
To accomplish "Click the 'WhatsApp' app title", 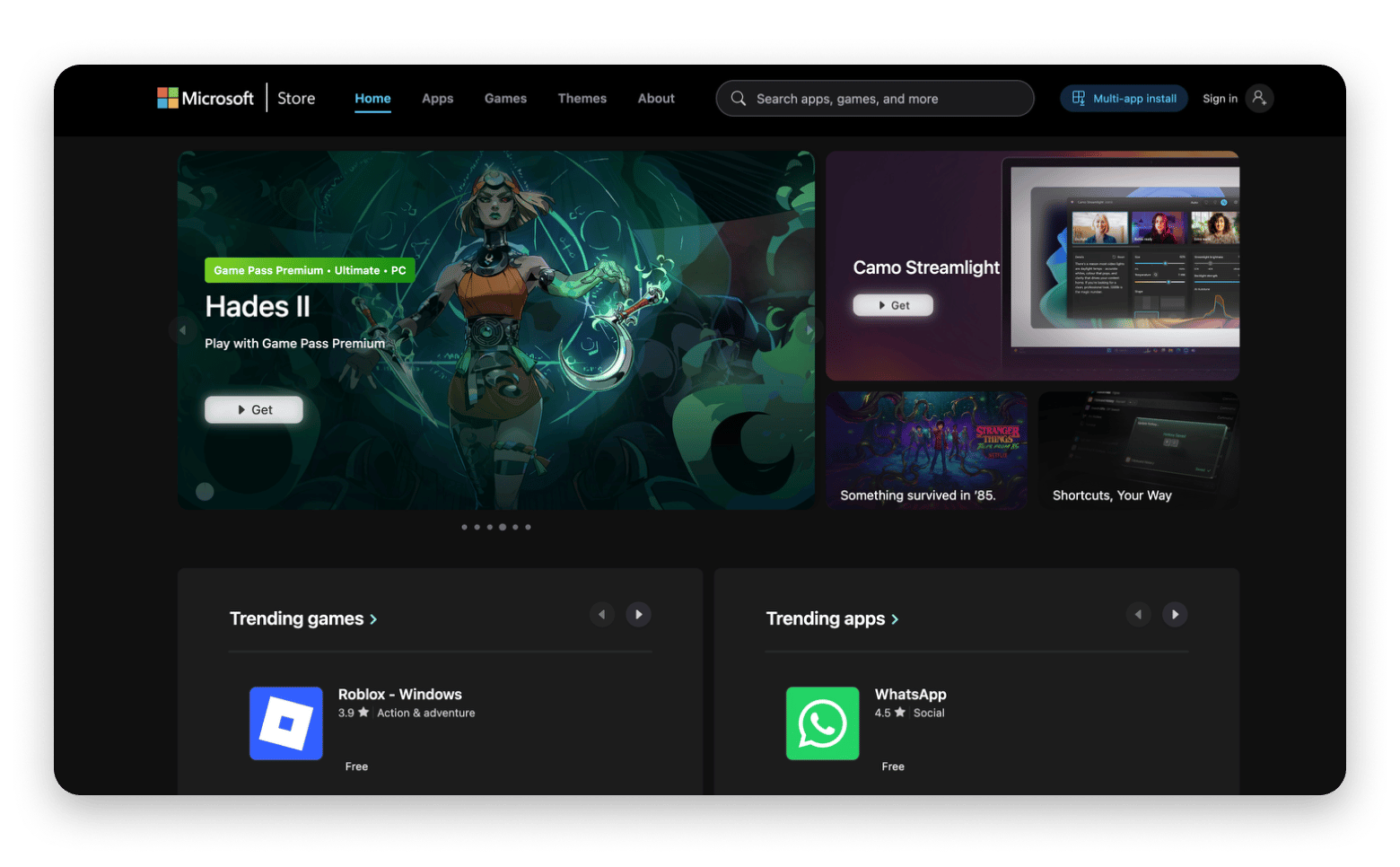I will point(911,694).
